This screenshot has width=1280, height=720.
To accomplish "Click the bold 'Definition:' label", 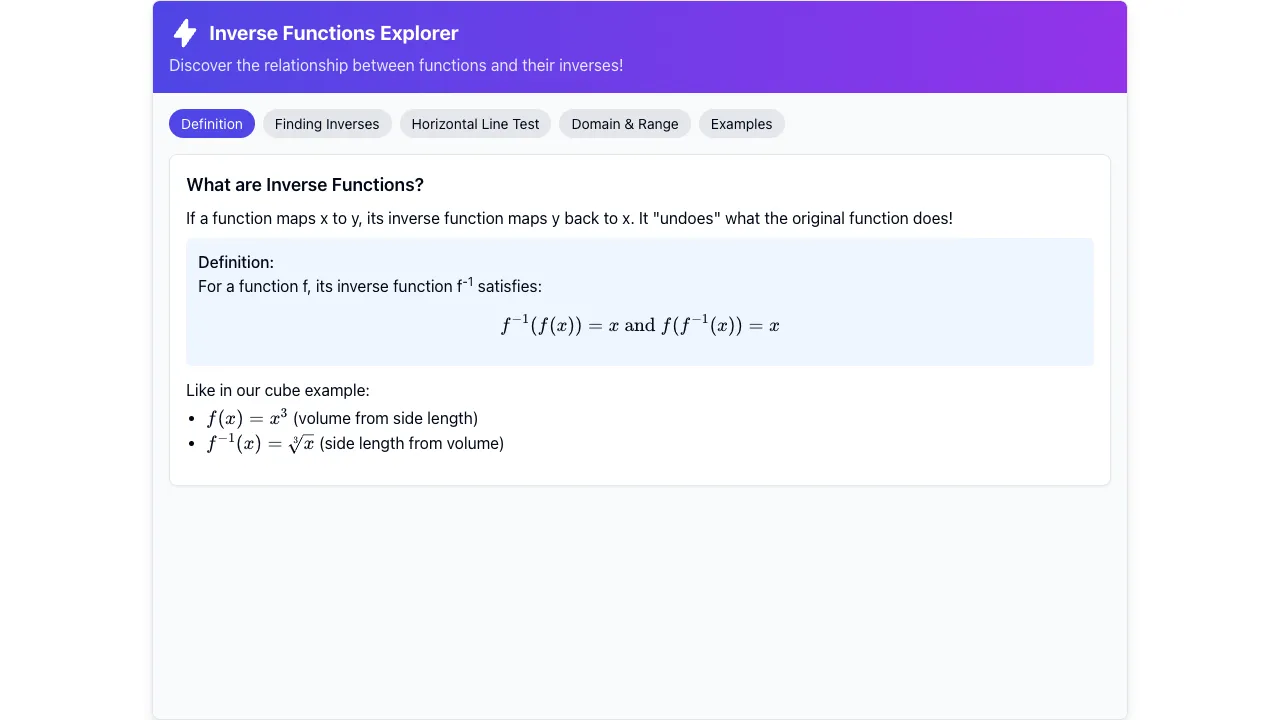I will (x=236, y=262).
